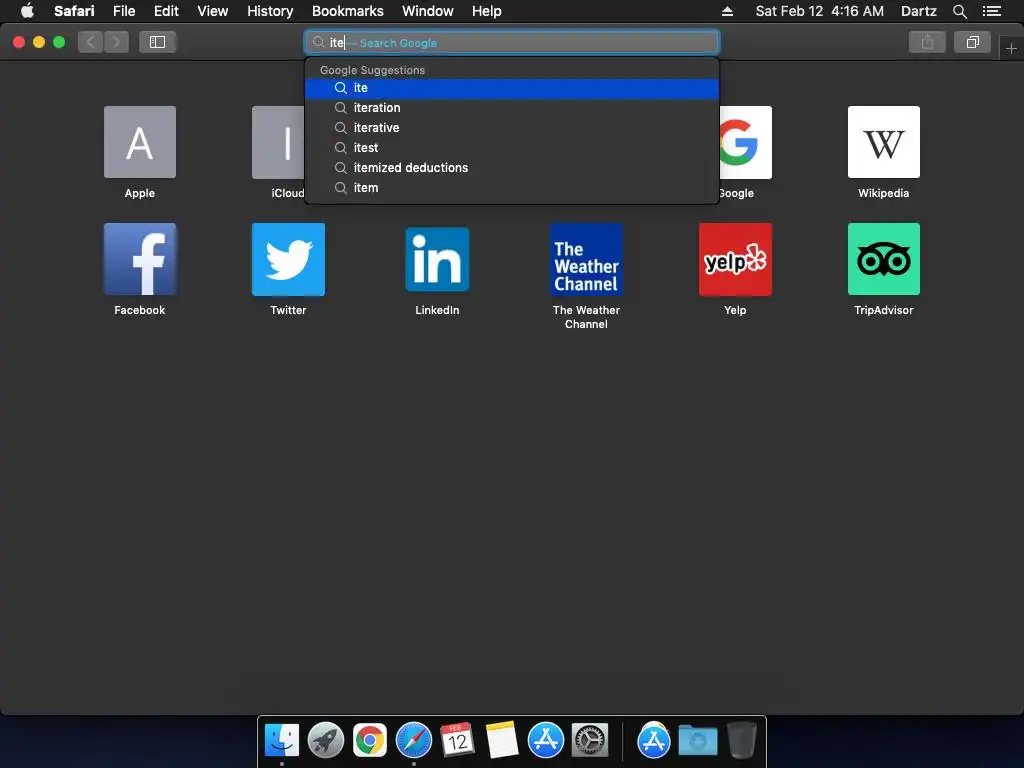Image resolution: width=1024 pixels, height=768 pixels.
Task: Minimize Safari with the yellow button
Action: 39,42
